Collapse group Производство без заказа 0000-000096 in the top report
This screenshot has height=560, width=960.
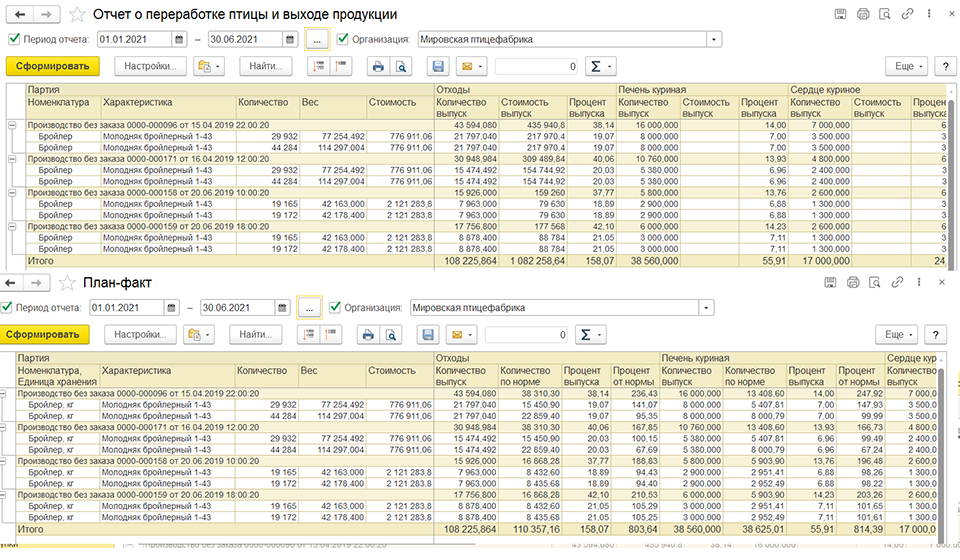(12, 125)
